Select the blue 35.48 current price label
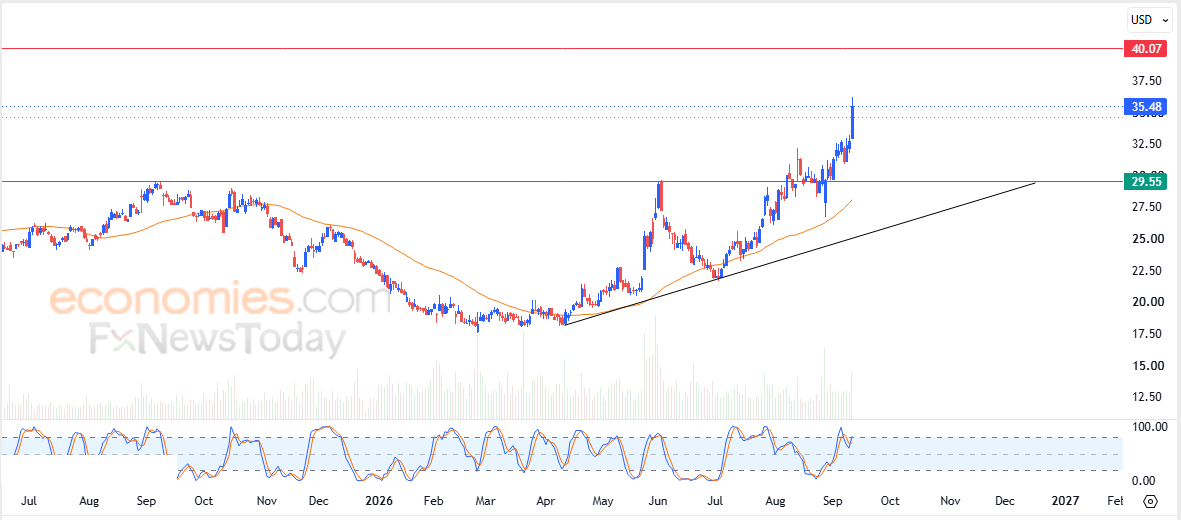The image size is (1181, 520). coord(1145,107)
